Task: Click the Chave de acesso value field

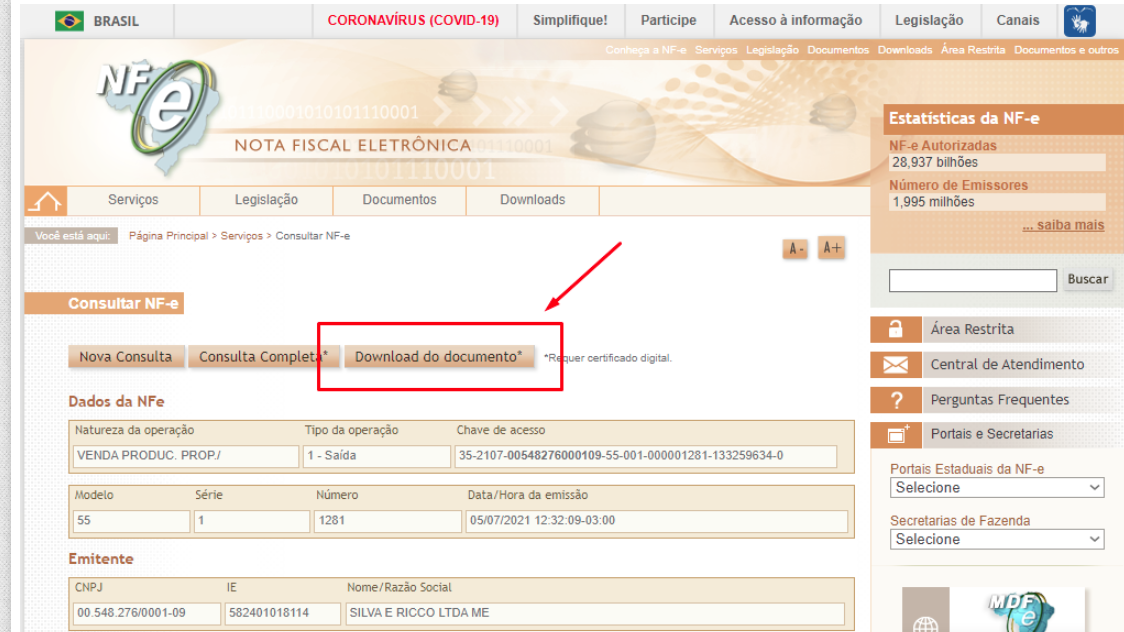Action: pos(645,456)
